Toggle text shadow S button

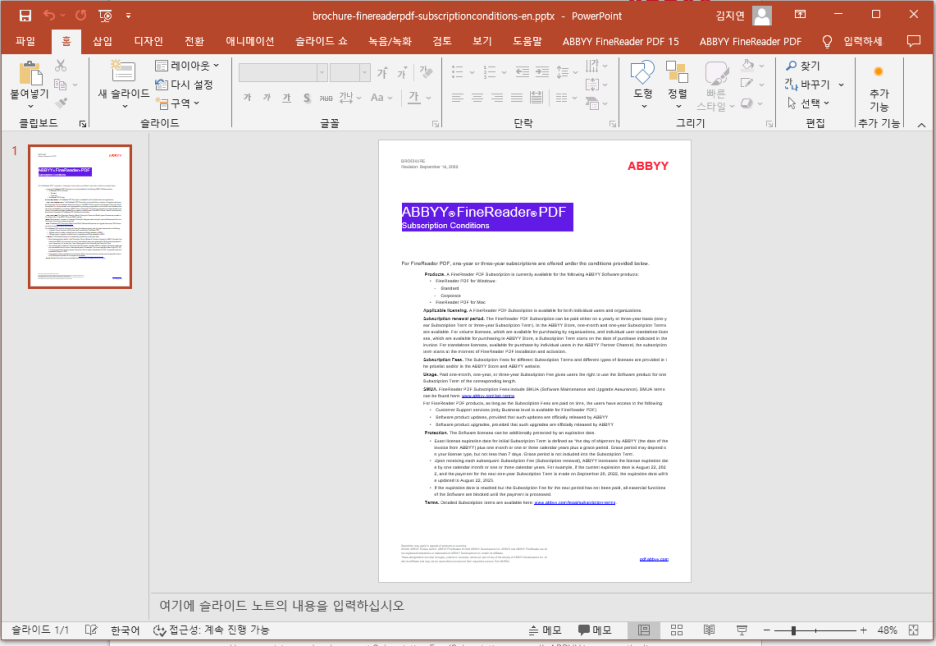pos(306,97)
